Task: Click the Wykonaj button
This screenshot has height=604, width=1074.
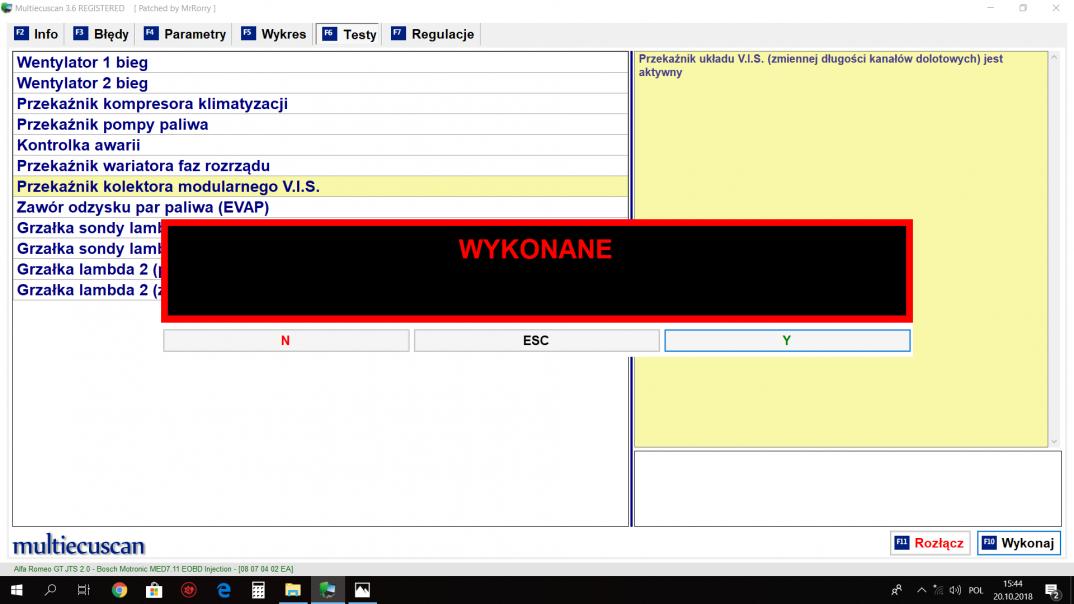Action: pyautogui.click(x=1019, y=543)
